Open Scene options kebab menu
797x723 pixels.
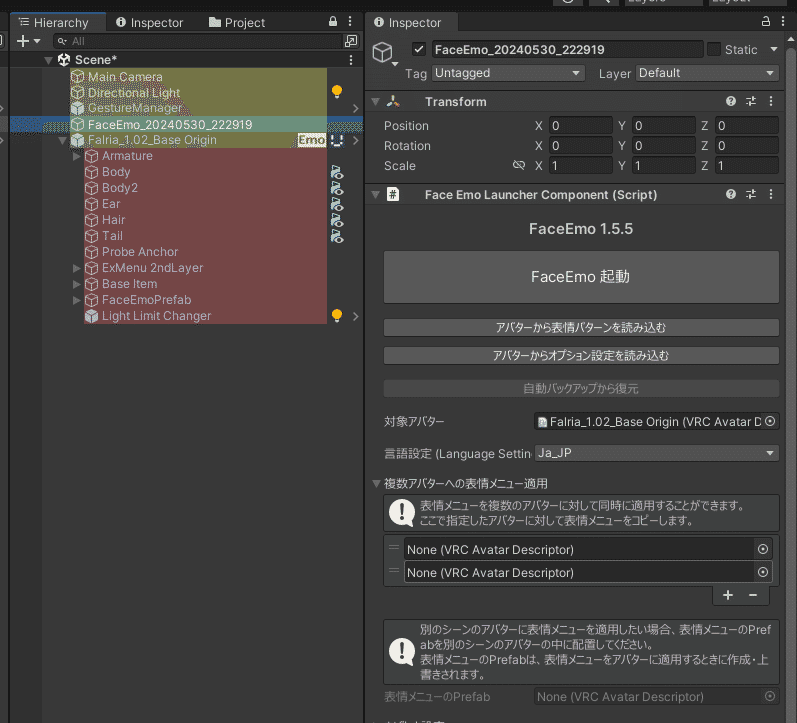click(x=351, y=60)
